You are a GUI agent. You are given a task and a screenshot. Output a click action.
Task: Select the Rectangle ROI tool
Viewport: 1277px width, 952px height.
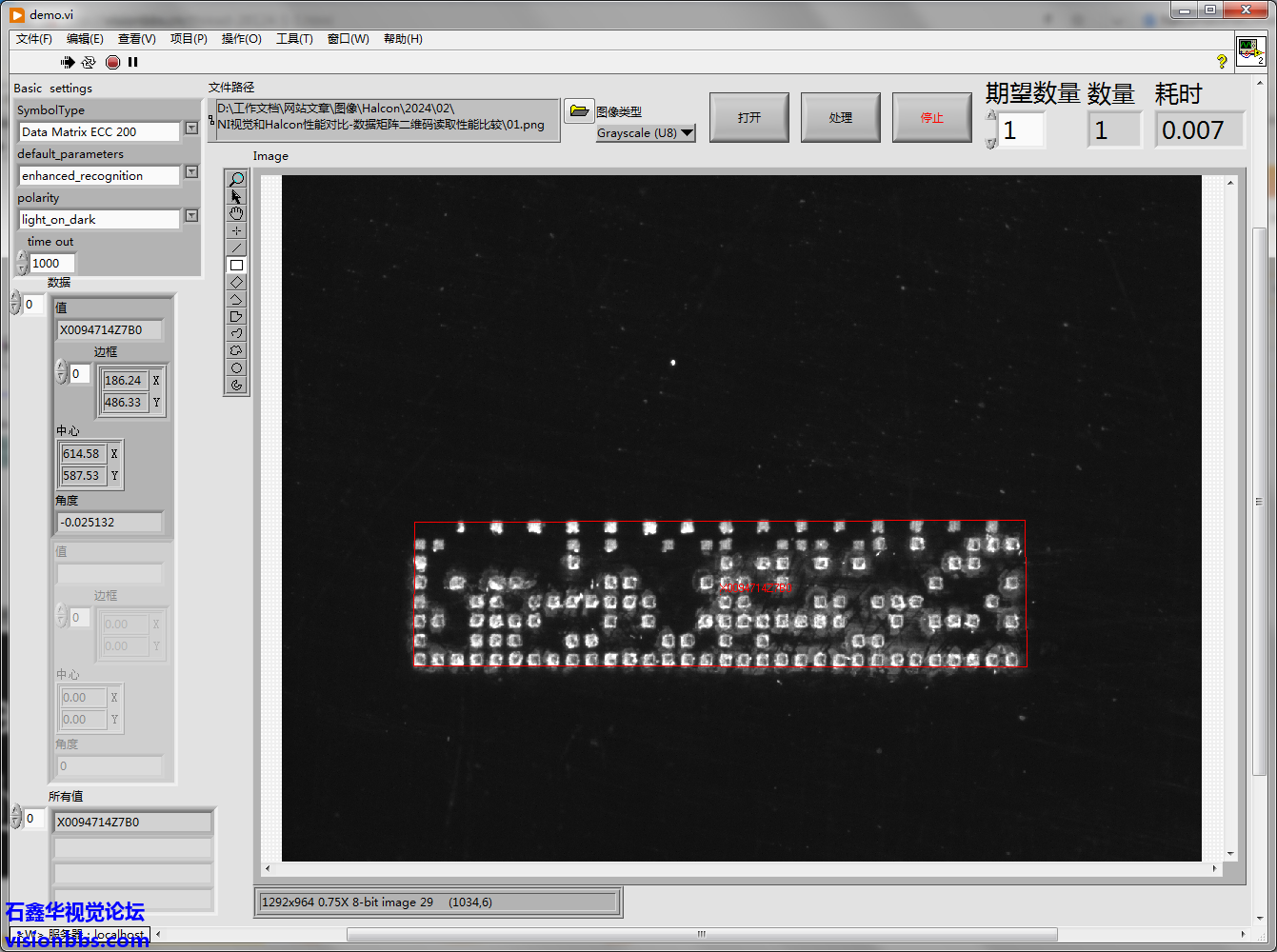pos(237,265)
